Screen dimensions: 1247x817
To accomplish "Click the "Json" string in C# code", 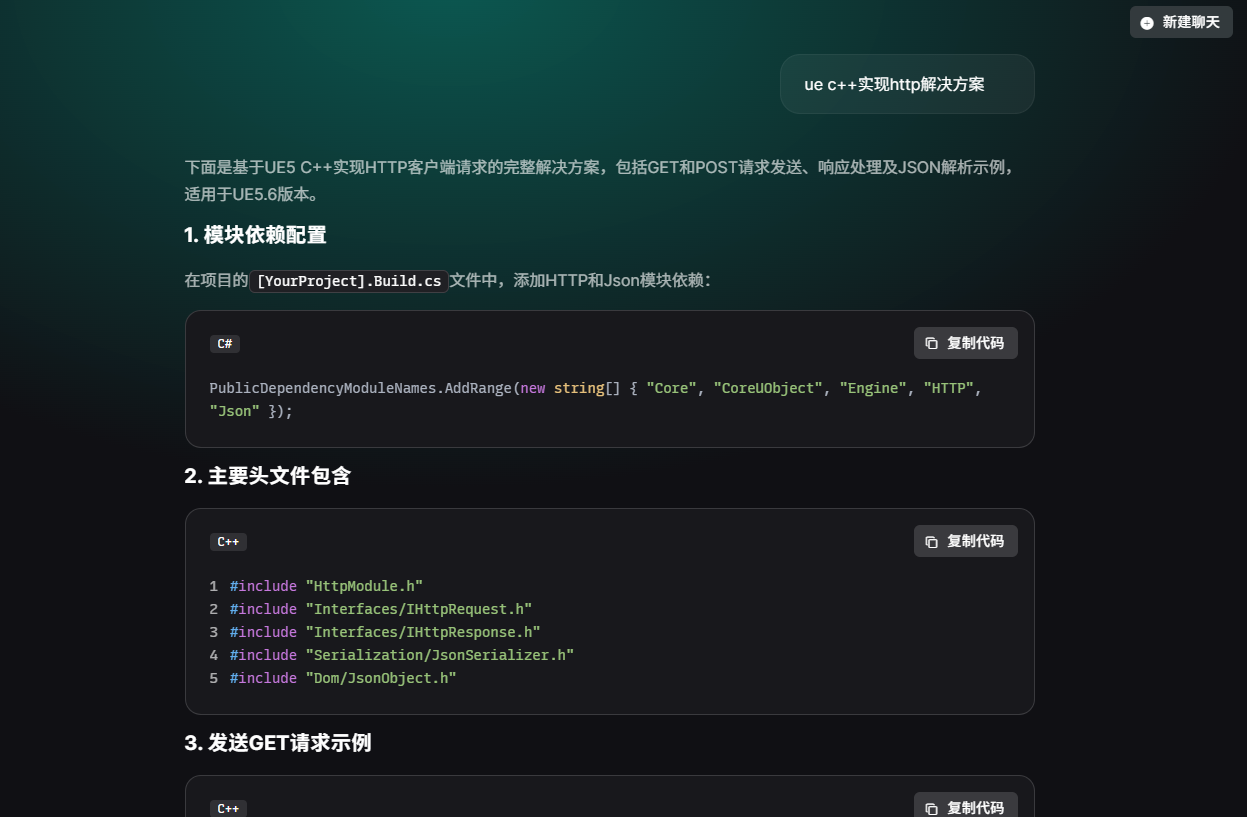I will coord(235,411).
